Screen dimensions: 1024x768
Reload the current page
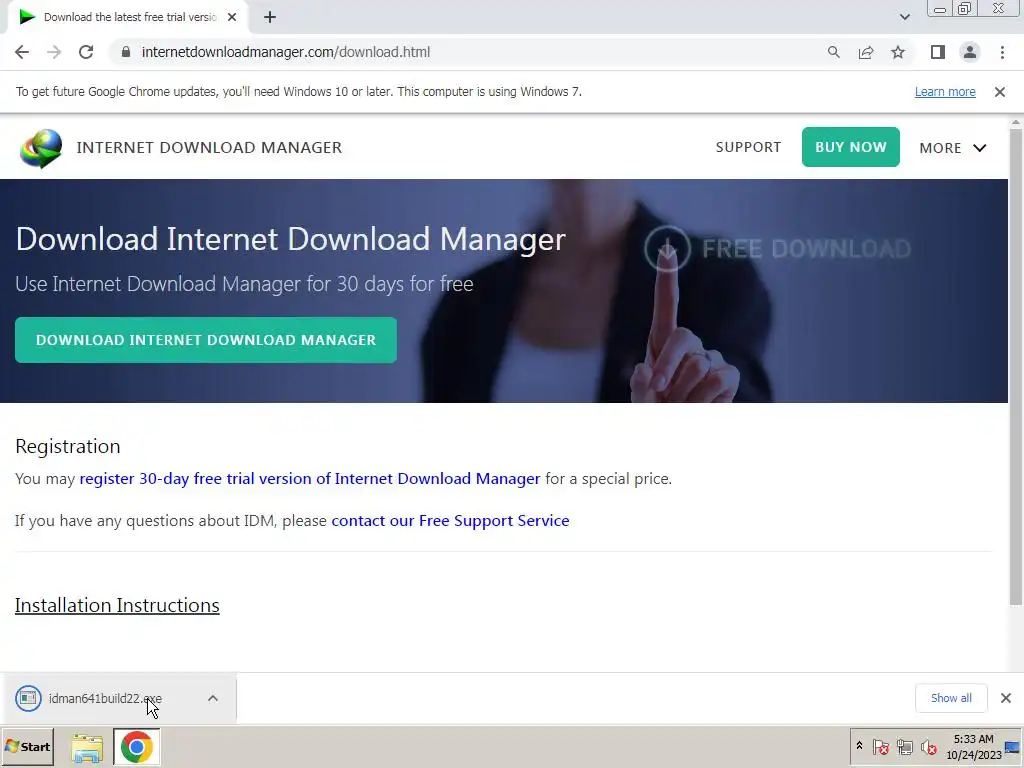86,52
